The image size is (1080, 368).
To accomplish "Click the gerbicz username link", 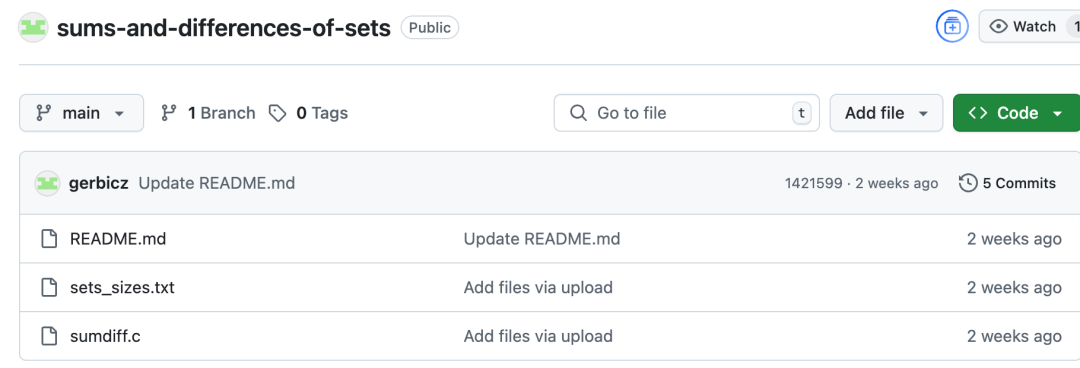I will 98,183.
